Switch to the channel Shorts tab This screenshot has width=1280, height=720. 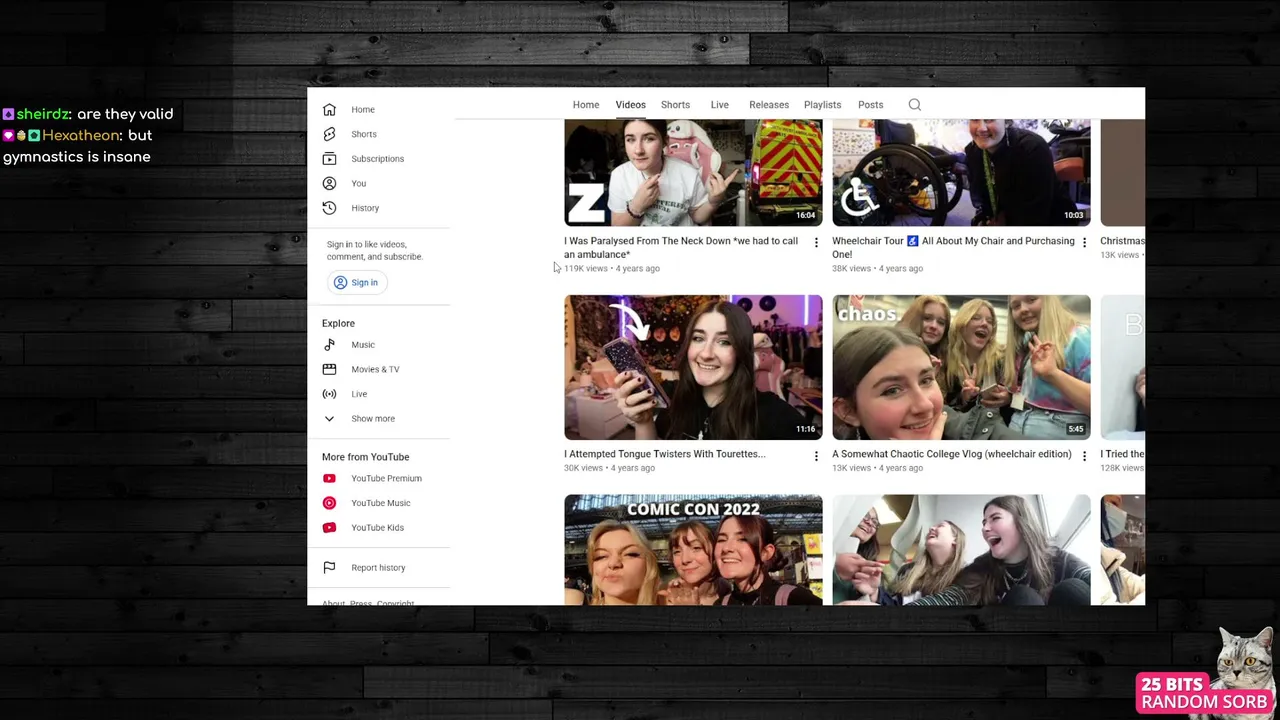pos(675,104)
